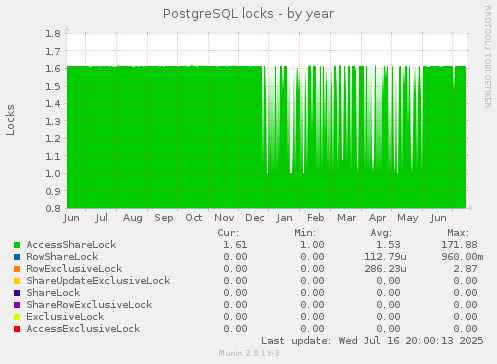497x364 pixels.
Task: Select the AccessShareLock legend label
Action: (71, 245)
